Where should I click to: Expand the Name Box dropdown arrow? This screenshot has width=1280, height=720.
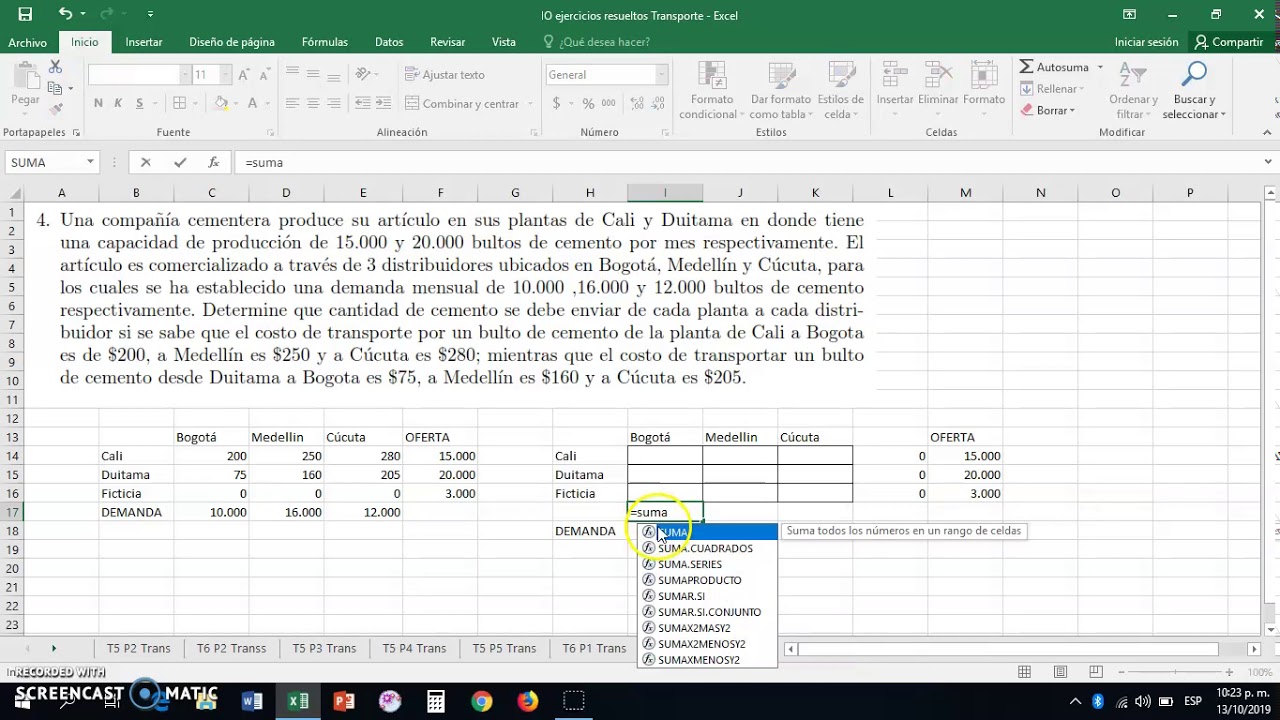[90, 162]
